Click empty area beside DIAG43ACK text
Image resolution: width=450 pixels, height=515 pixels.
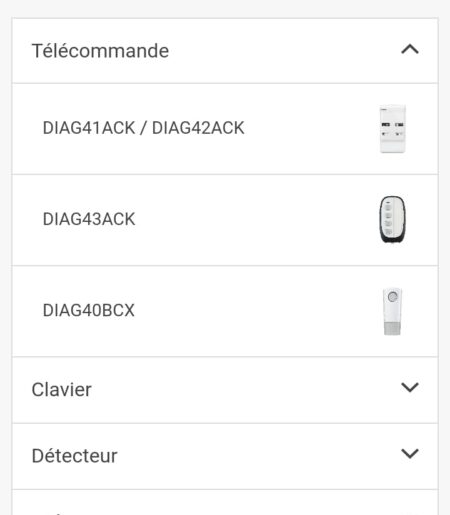(257, 220)
